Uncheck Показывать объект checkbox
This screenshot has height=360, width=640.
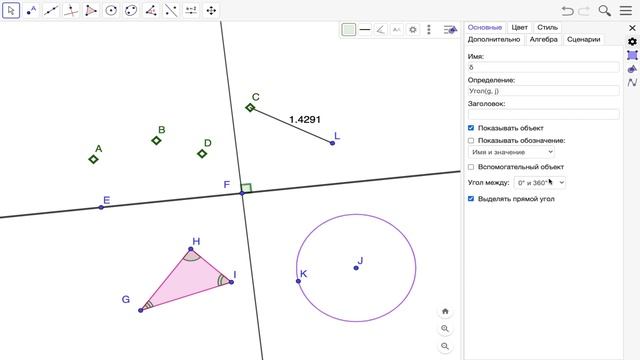point(471,128)
